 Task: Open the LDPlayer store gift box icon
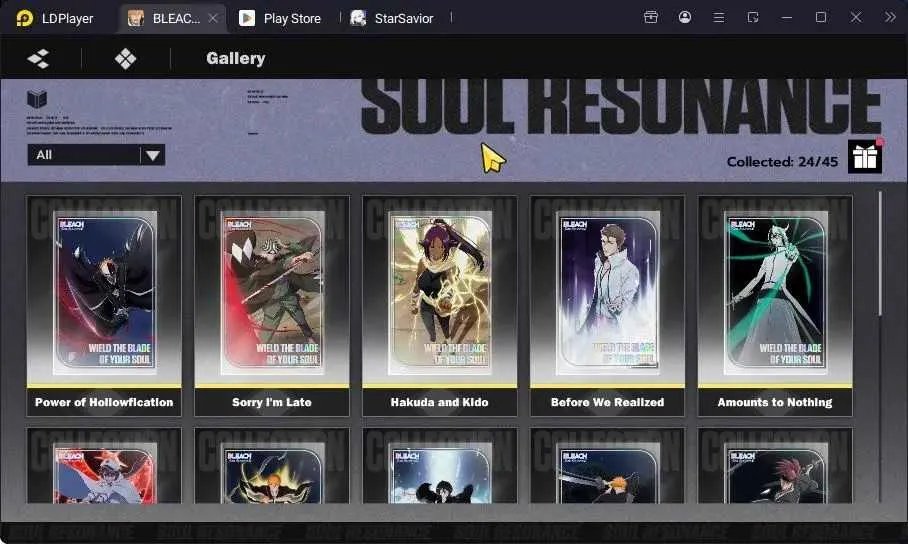[x=651, y=17]
